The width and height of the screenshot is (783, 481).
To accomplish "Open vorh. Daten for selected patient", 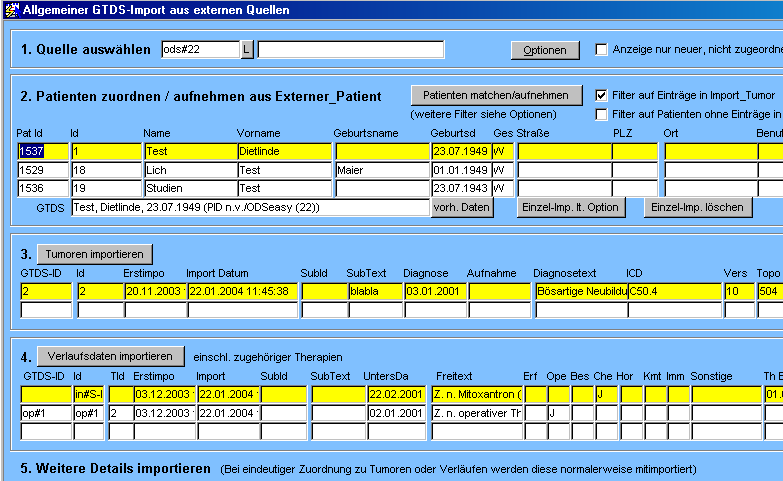I will [462, 207].
